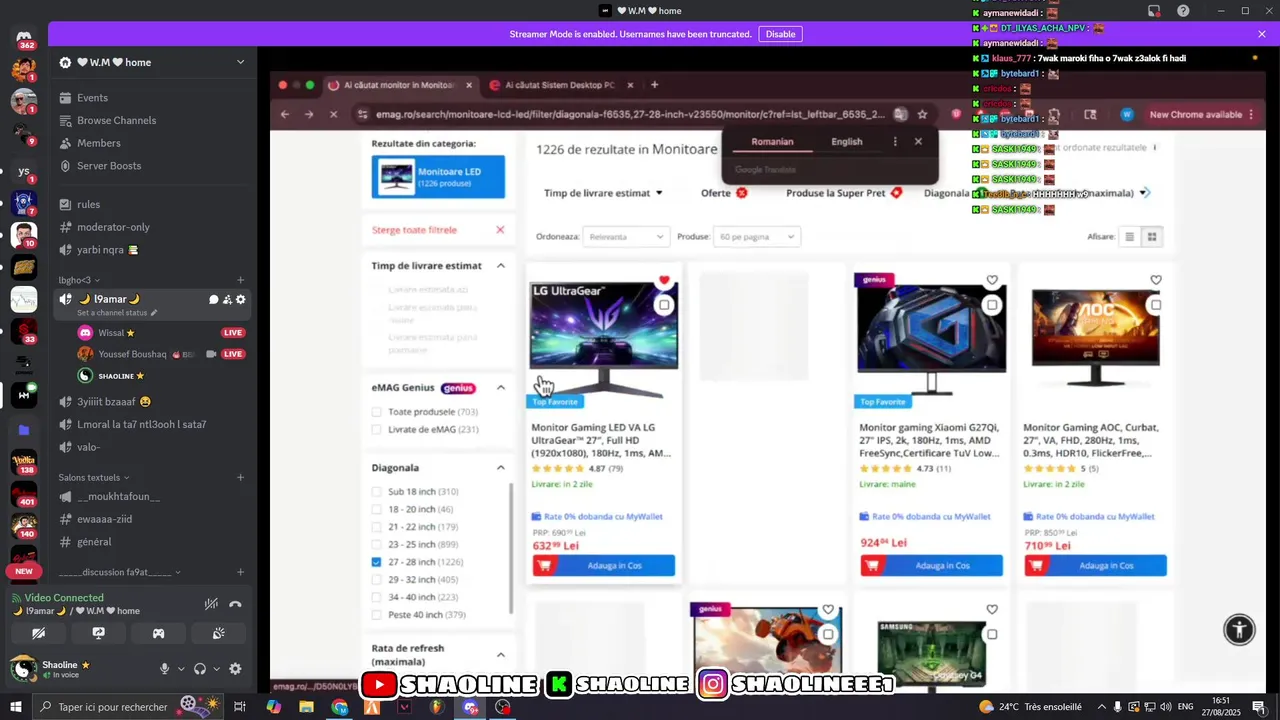1280x720 pixels.
Task: Check Toate produsele under eMAG Genius
Action: pyautogui.click(x=376, y=412)
